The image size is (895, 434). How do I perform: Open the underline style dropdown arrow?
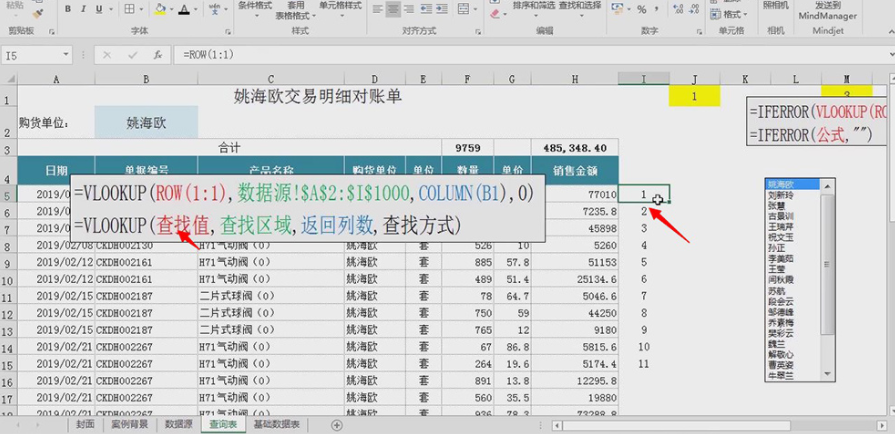110,10
